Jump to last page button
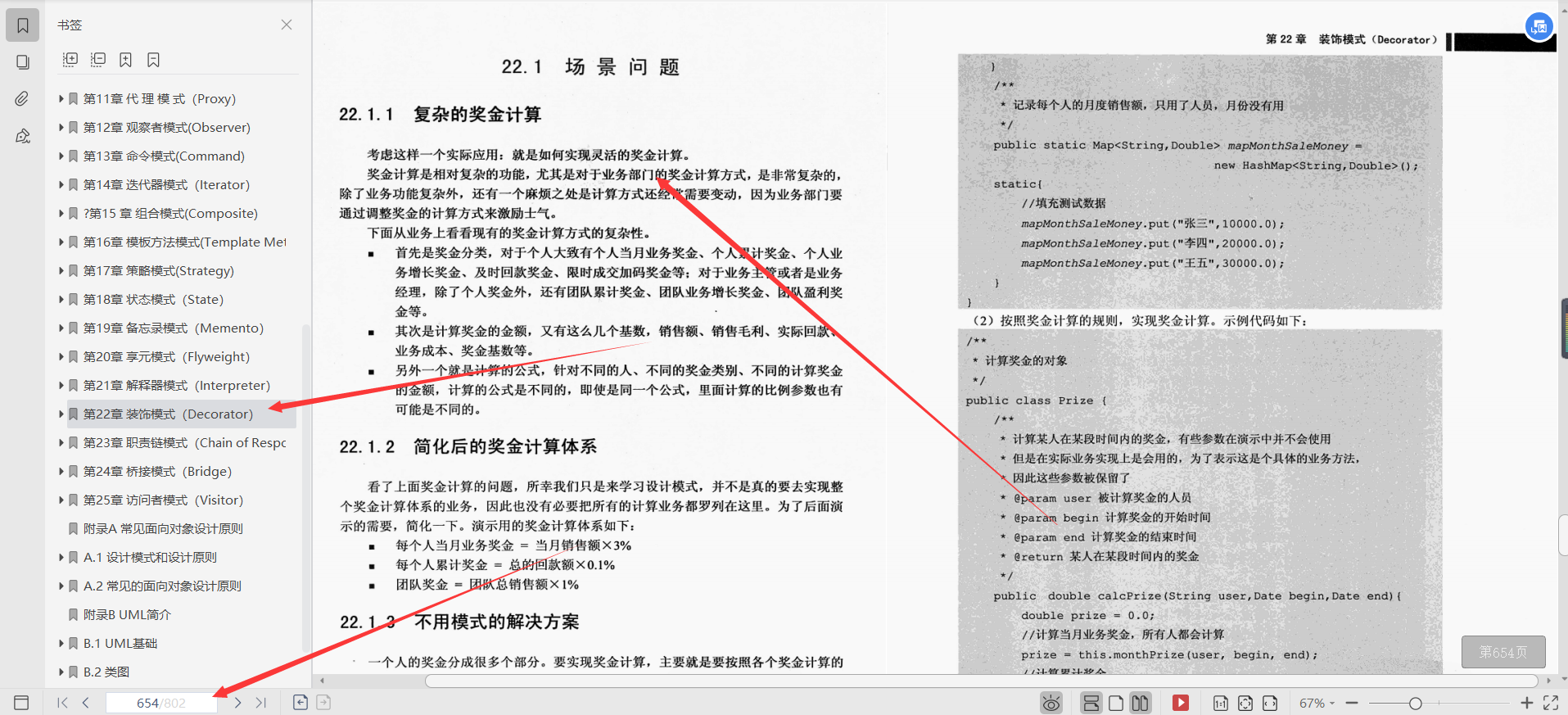The width and height of the screenshot is (1568, 715). (x=261, y=703)
